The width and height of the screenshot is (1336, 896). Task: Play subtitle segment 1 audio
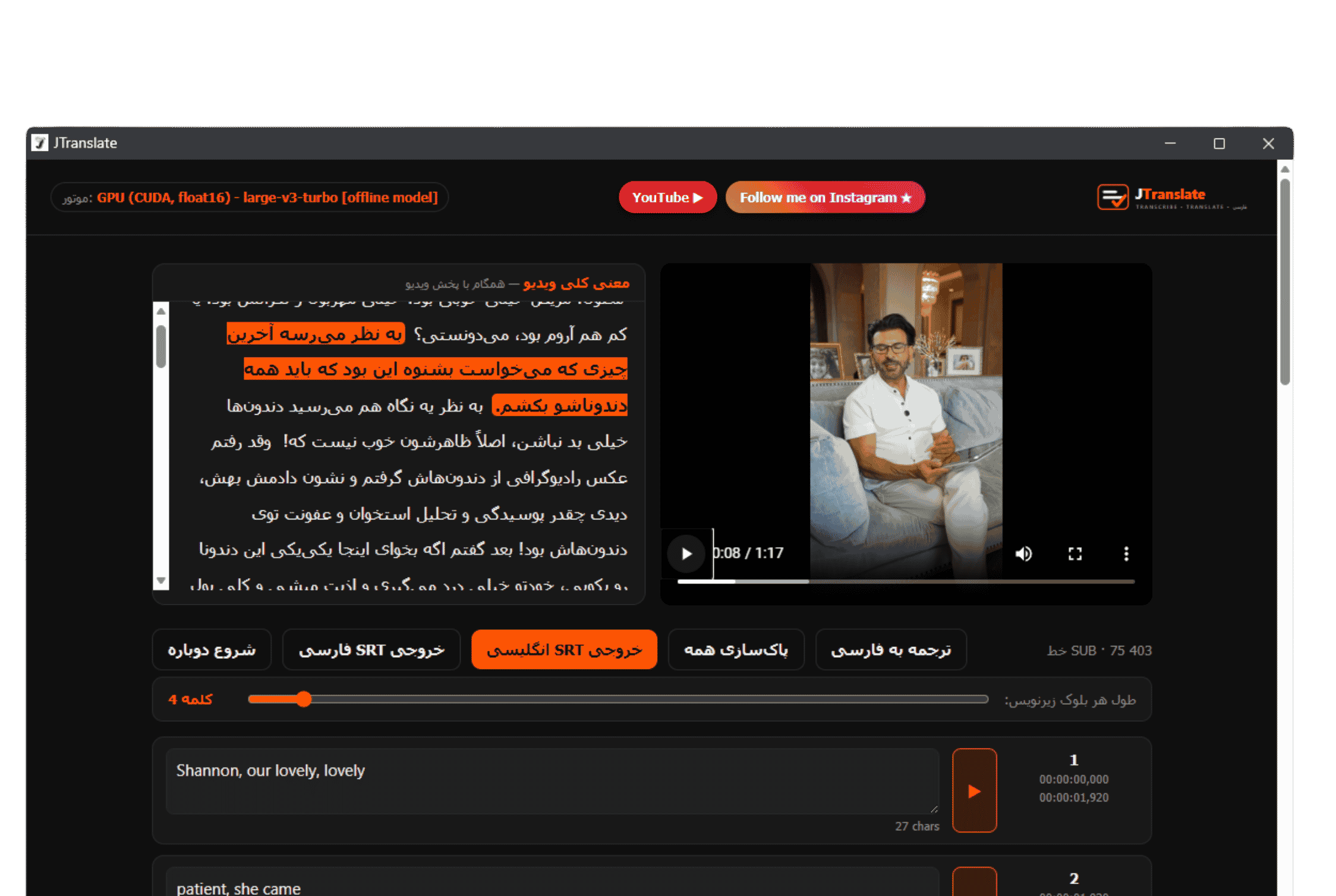click(x=975, y=791)
